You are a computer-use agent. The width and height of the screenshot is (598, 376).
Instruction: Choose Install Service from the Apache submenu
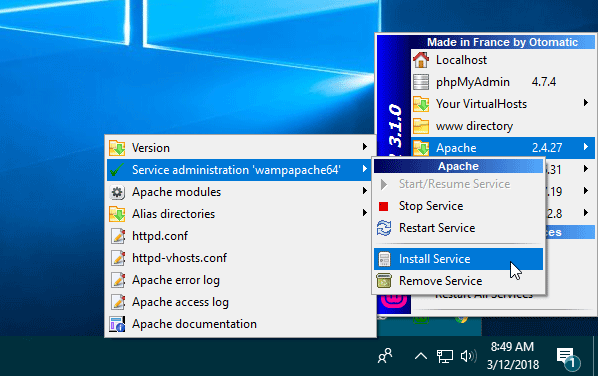tap(458, 259)
